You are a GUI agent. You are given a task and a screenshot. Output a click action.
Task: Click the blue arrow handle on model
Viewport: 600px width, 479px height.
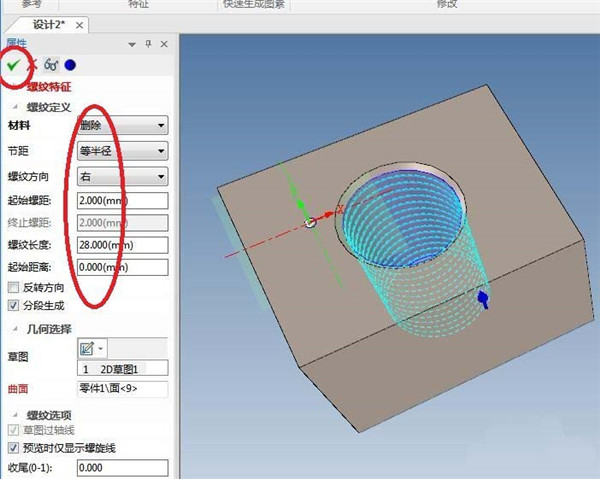coord(483,298)
